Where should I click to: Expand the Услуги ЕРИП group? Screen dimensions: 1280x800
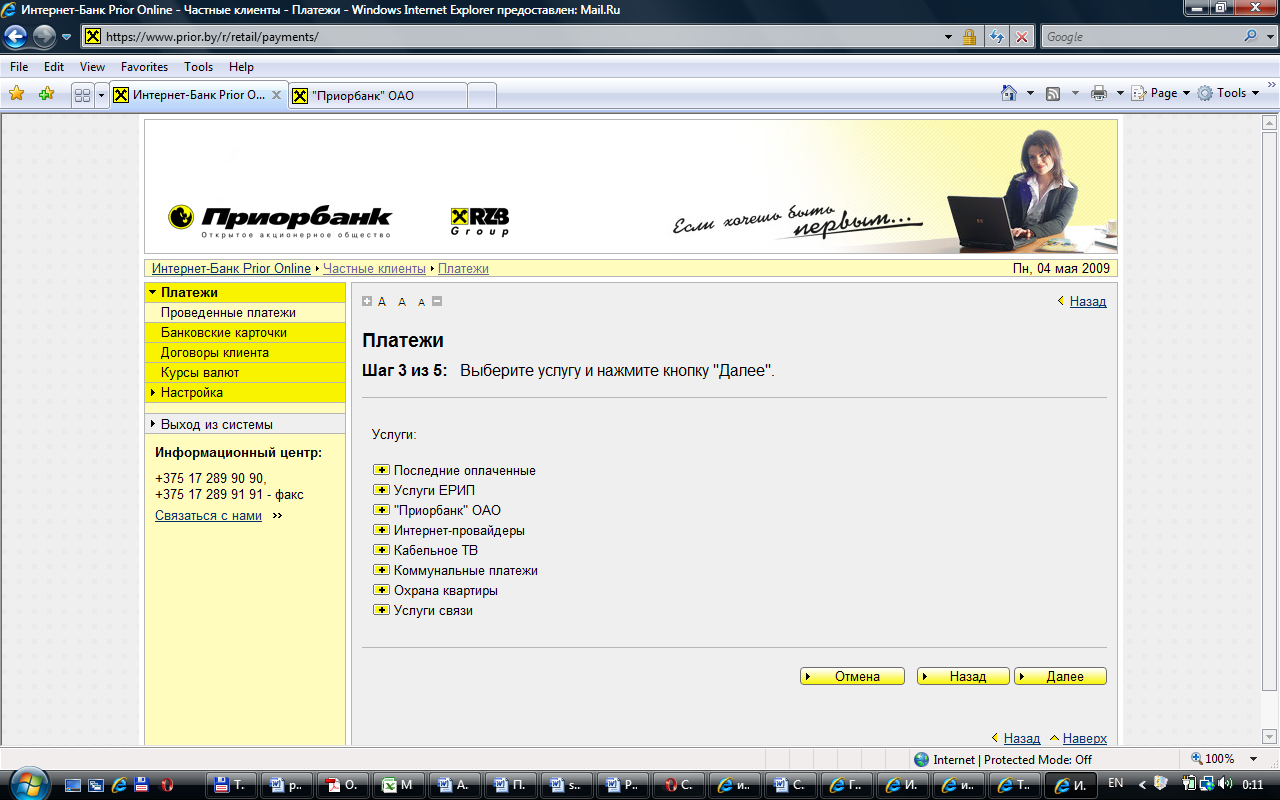click(x=381, y=490)
